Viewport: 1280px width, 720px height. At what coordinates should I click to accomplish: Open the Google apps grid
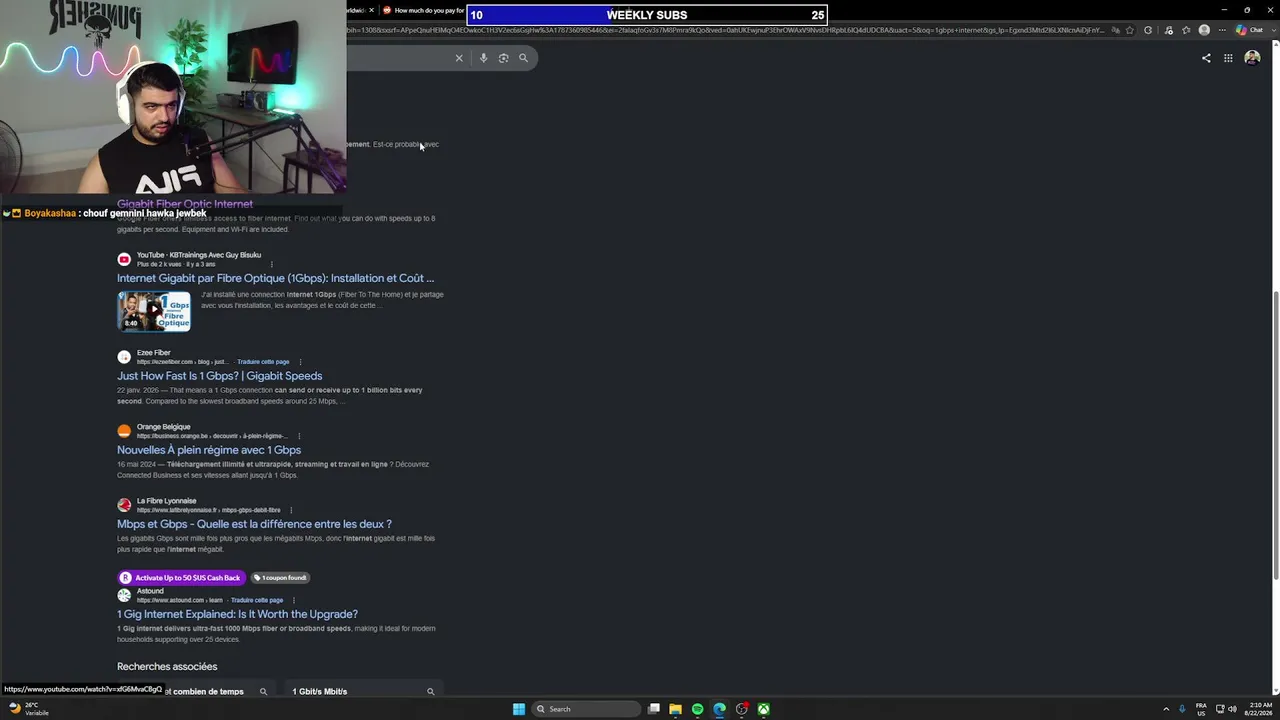[1228, 58]
